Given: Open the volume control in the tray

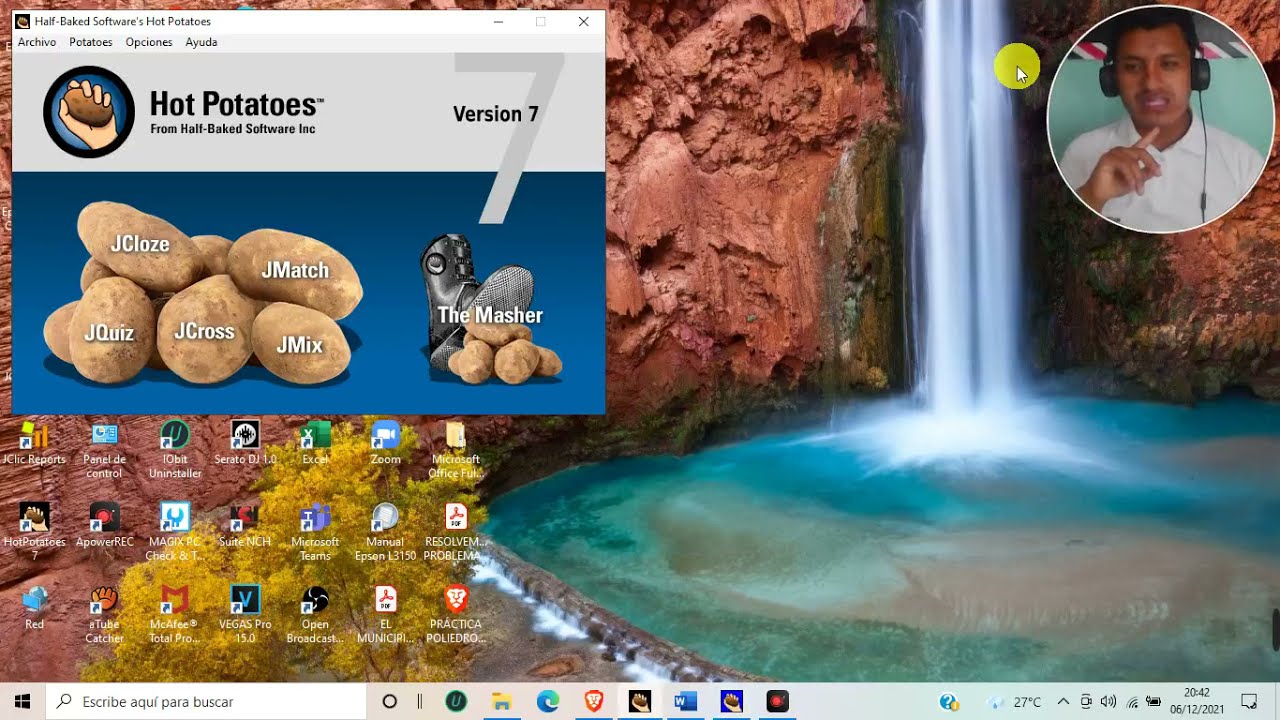Looking at the screenshot, I should pyautogui.click(x=1108, y=702).
